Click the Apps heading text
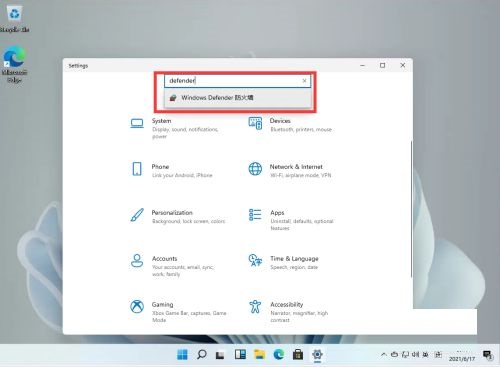 pyautogui.click(x=277, y=212)
